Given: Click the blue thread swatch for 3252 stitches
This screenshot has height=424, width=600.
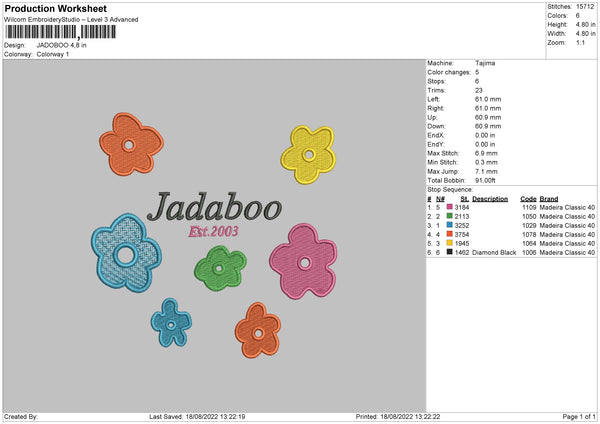Looking at the screenshot, I should coord(450,225).
